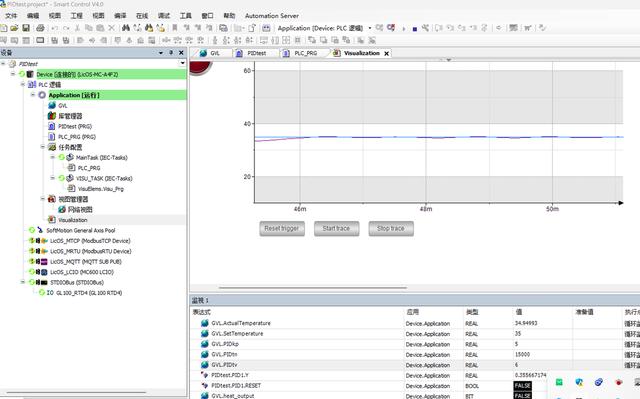This screenshot has height=399, width=640.
Task: Collapse the STDIOBus node
Action: 23,282
